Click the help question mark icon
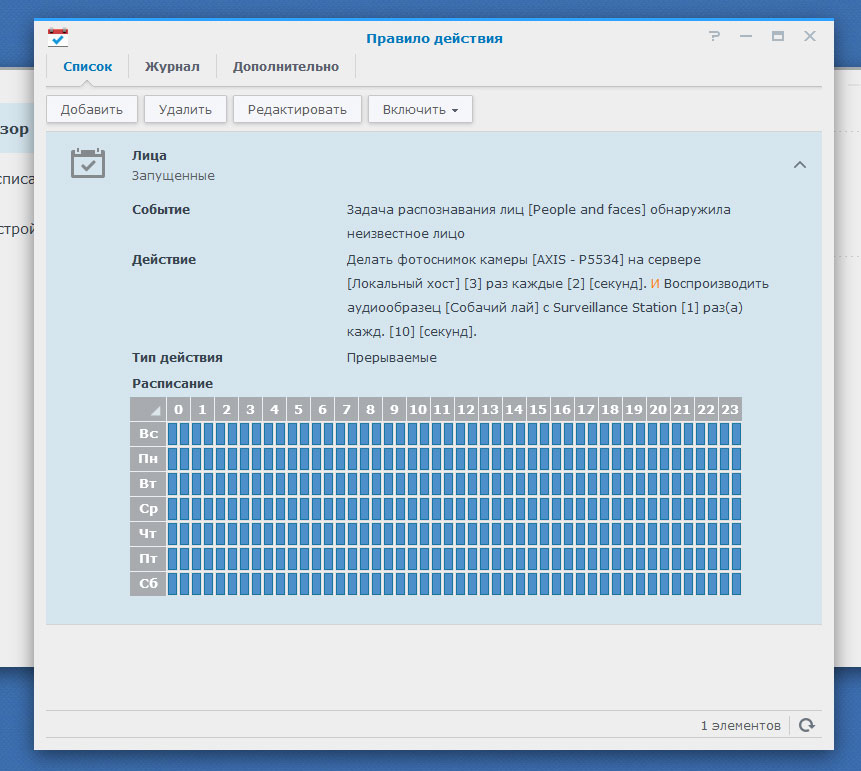The image size is (861, 771). tap(714, 36)
